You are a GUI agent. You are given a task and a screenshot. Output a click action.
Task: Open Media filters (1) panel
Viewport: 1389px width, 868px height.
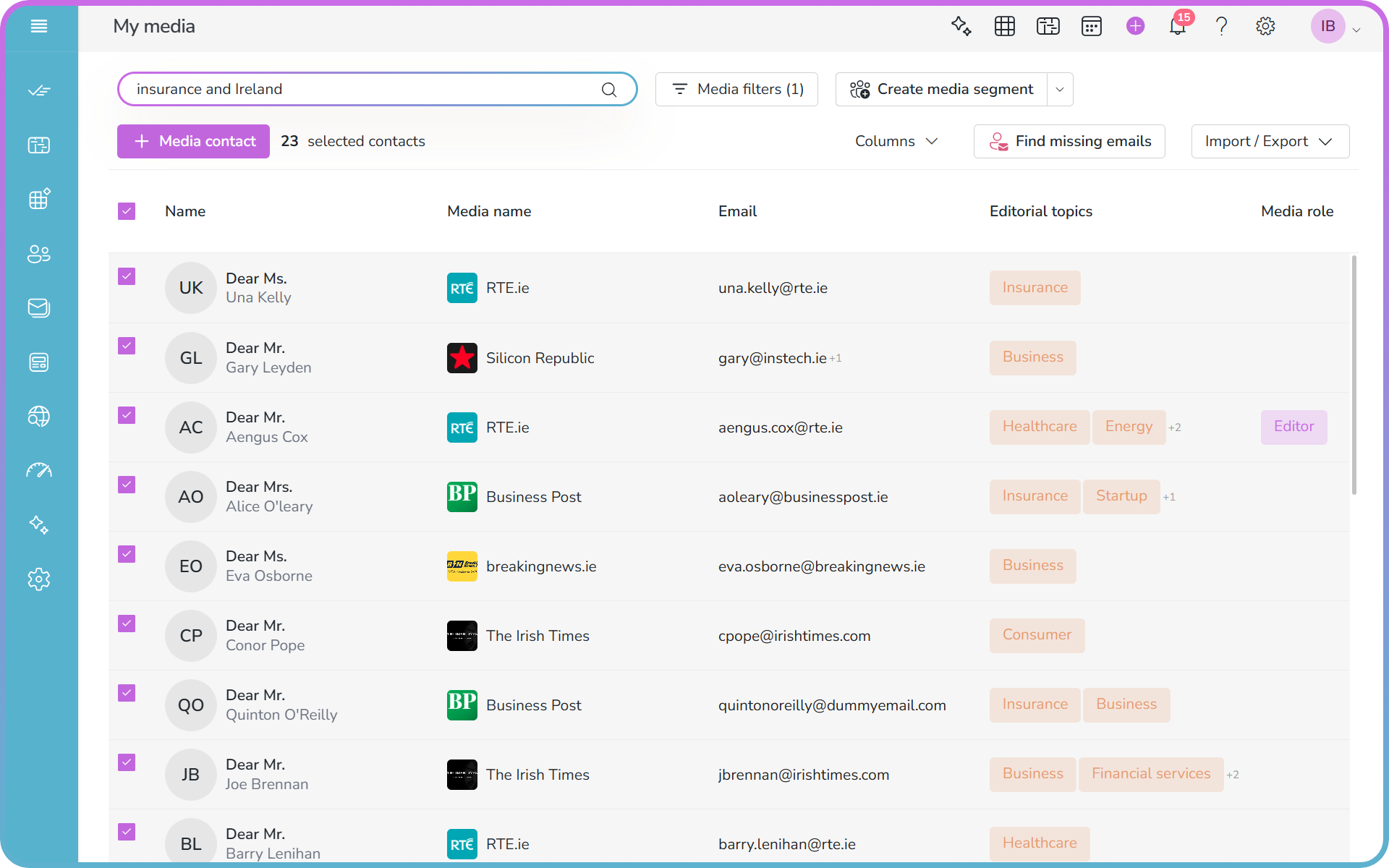pos(736,89)
